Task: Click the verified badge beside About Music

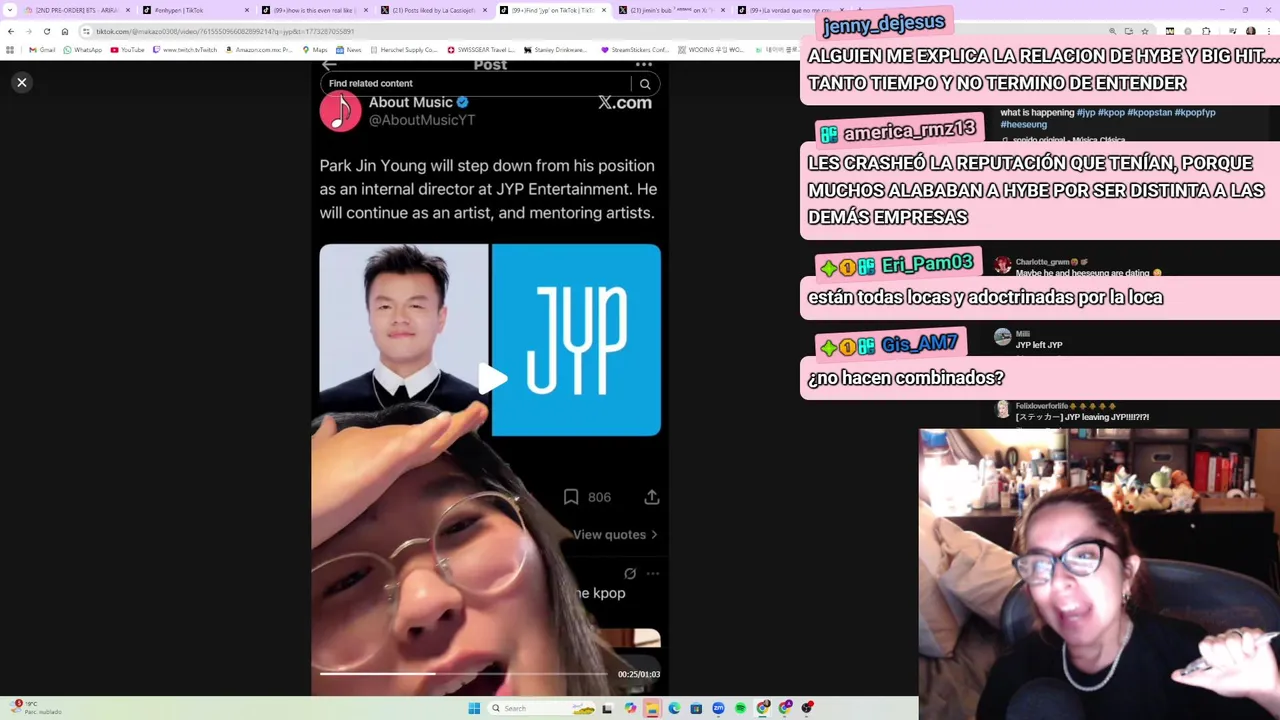Action: [x=463, y=102]
